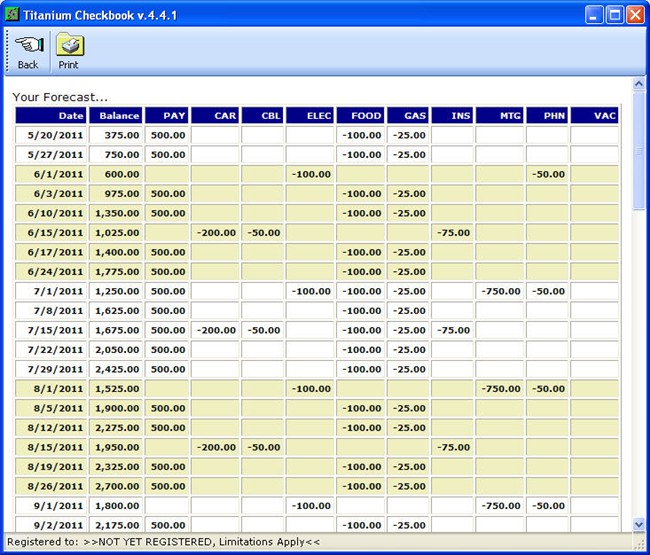Viewport: 650px width, 555px height.
Task: Click the GAS column header
Action: pos(408,116)
